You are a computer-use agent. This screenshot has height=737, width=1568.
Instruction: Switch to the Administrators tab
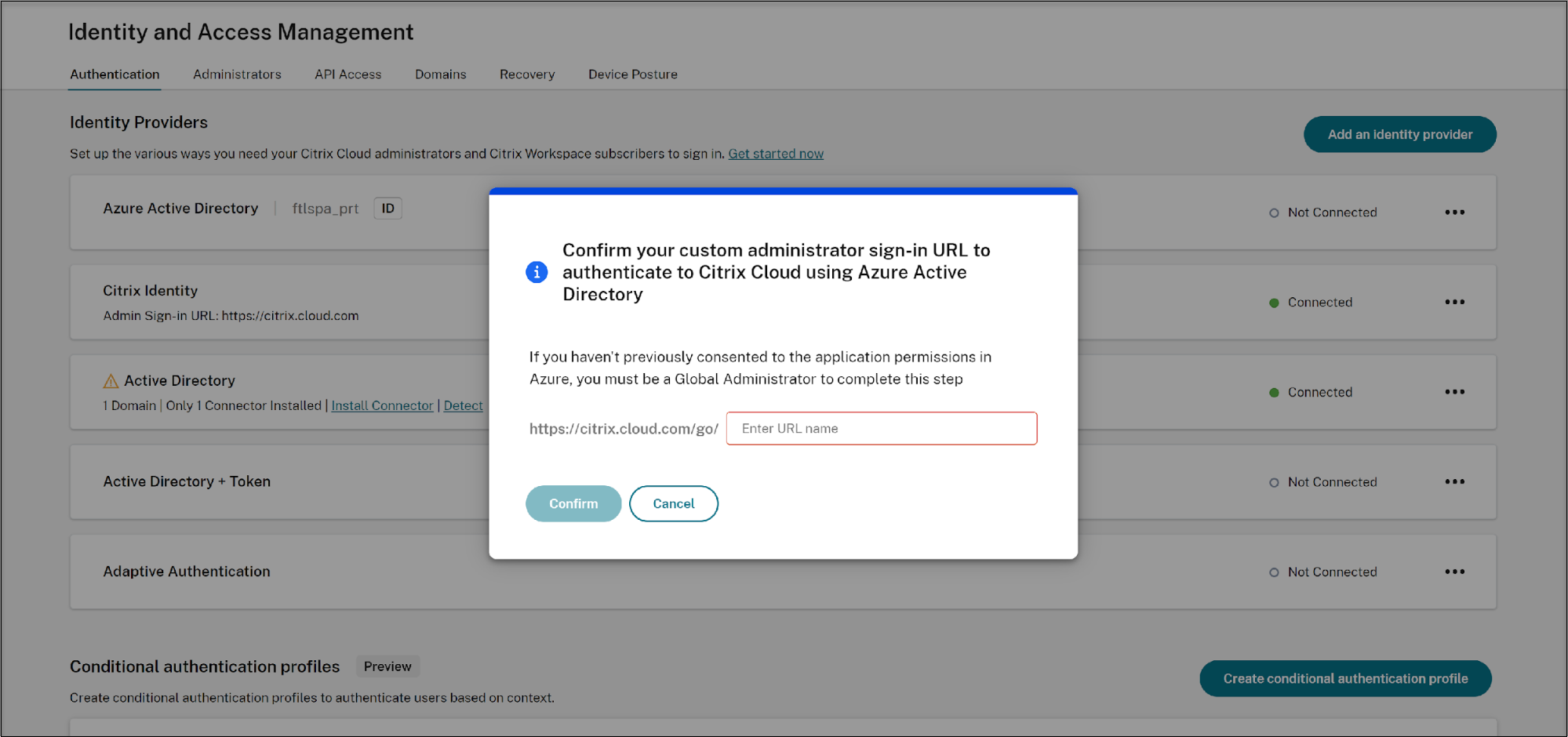tap(237, 74)
